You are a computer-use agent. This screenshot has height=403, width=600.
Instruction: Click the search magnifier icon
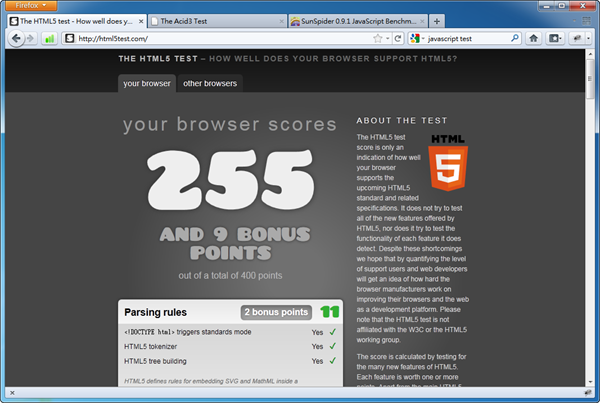click(515, 39)
